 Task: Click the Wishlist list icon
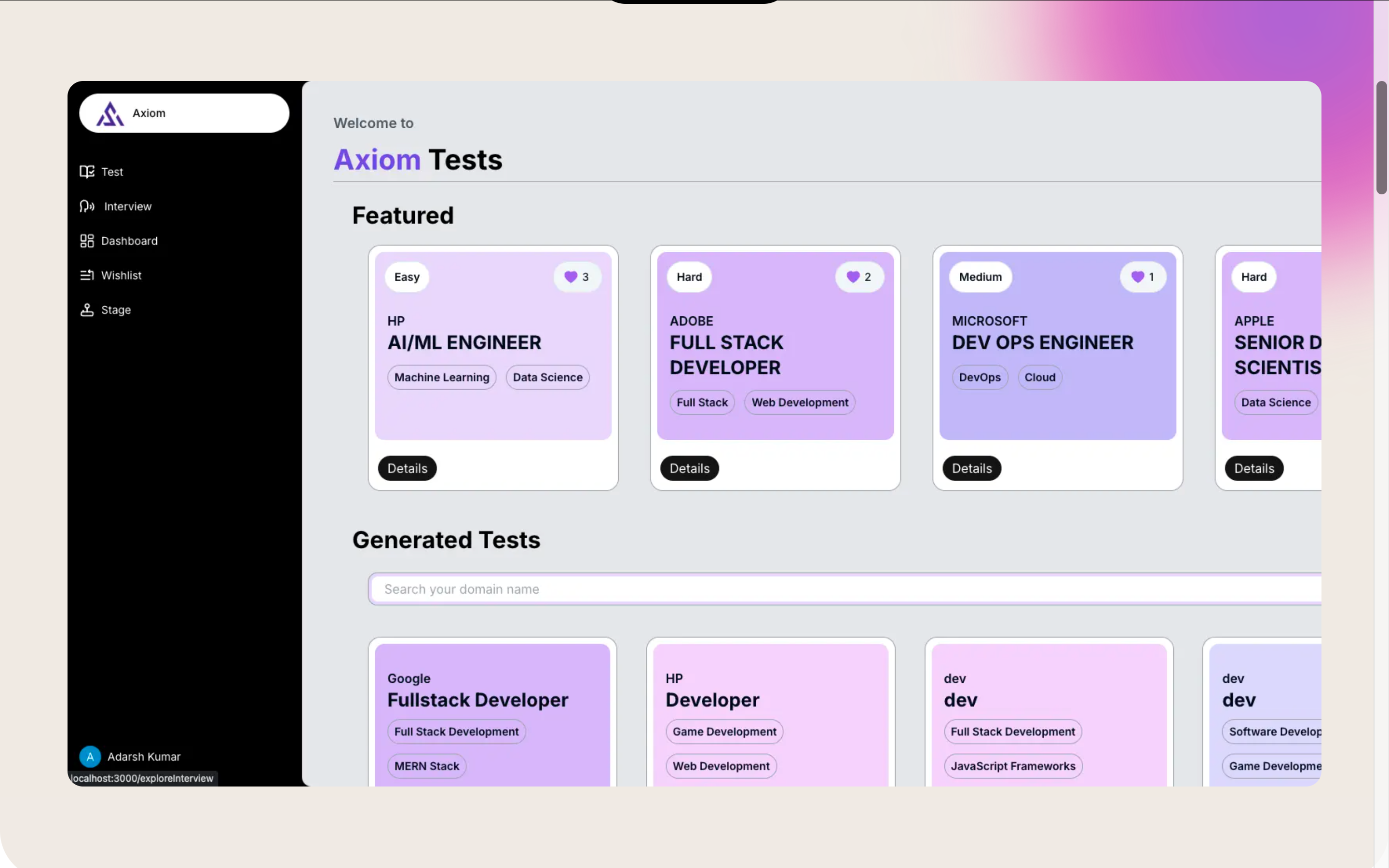pos(87,275)
